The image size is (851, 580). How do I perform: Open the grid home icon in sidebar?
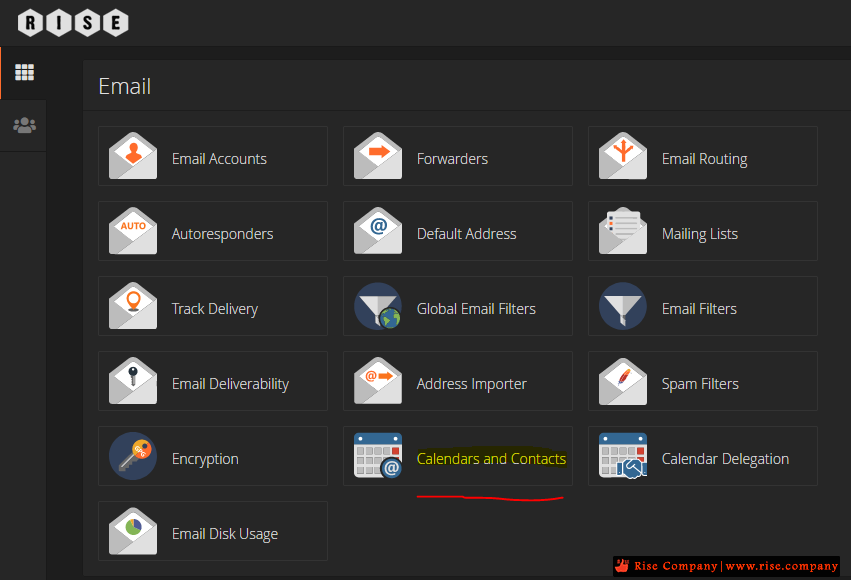pyautogui.click(x=24, y=72)
